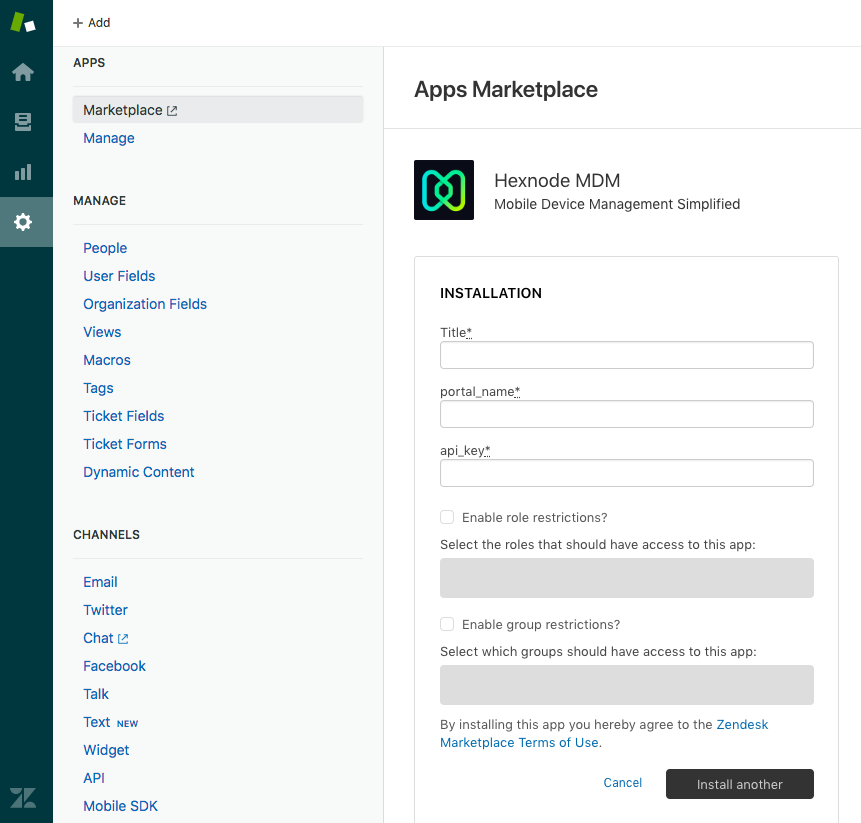Open the Widget channel settings
The width and height of the screenshot is (861, 823).
point(106,749)
